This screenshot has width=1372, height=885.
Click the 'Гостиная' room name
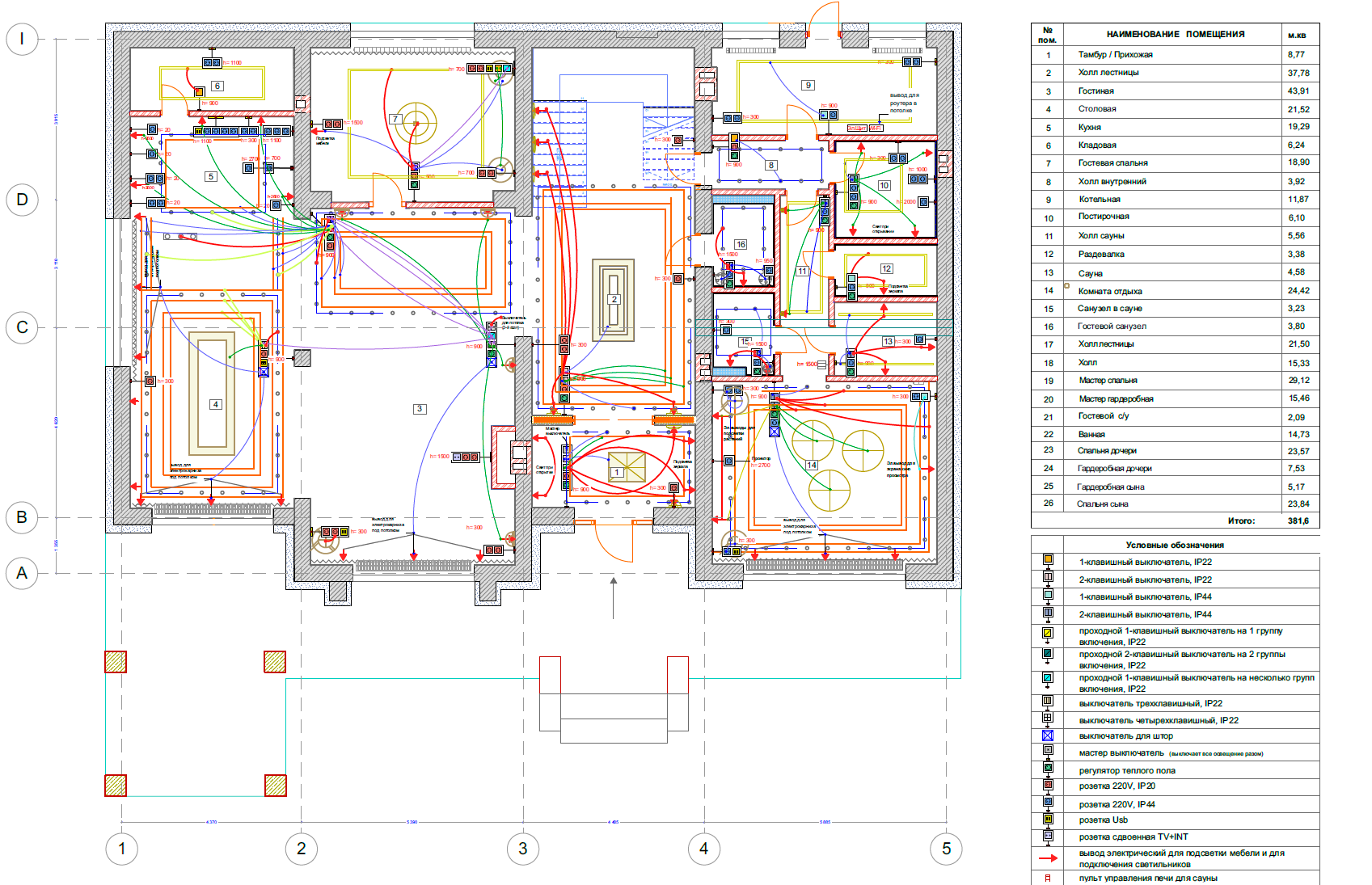tap(1095, 91)
